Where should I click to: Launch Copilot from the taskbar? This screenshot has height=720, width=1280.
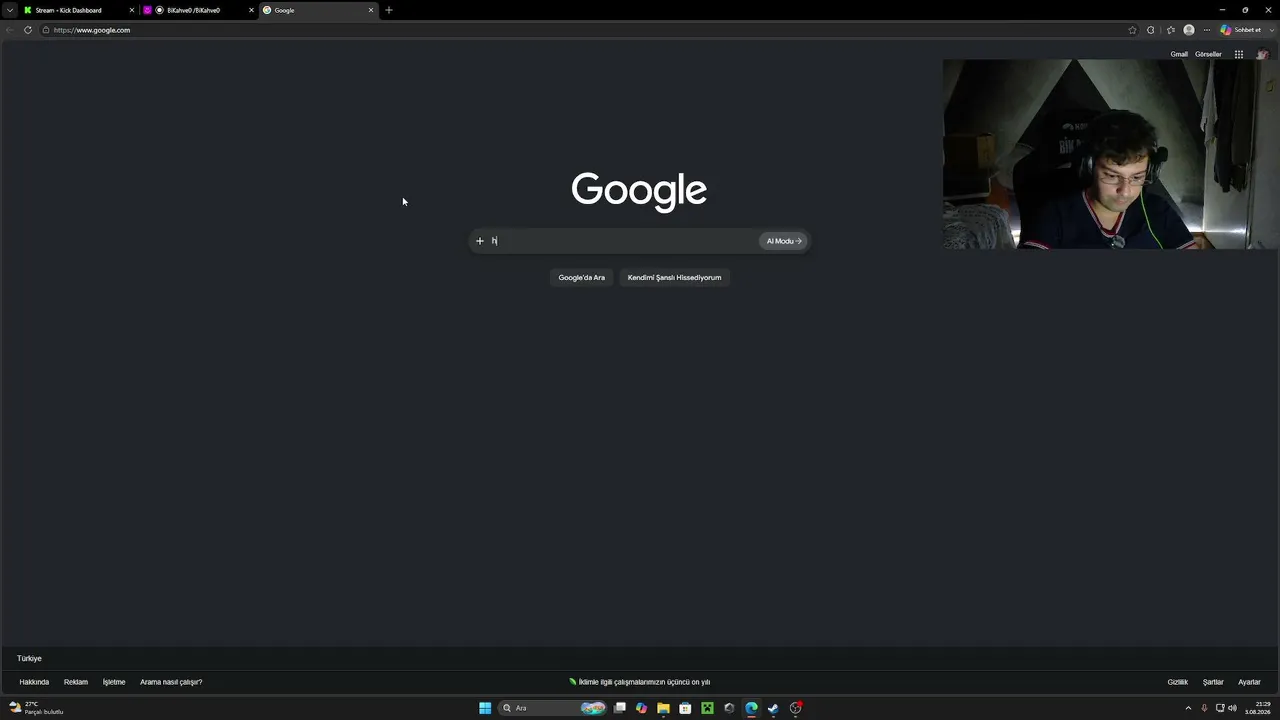pyautogui.click(x=642, y=708)
